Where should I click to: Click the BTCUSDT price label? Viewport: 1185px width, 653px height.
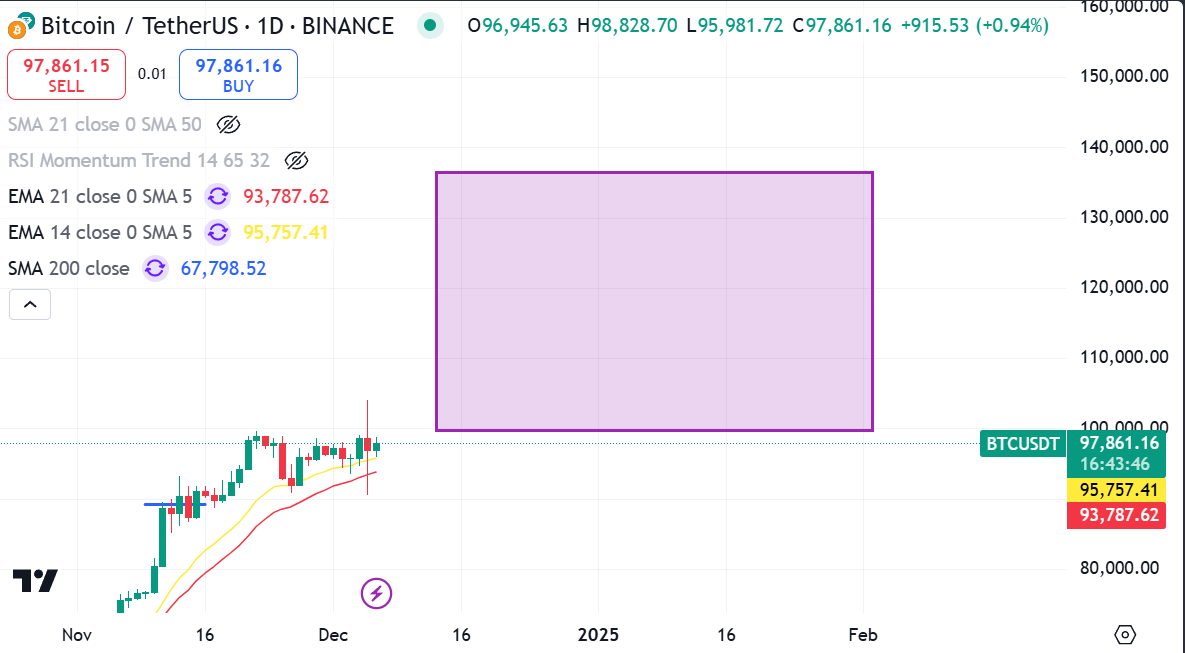tap(1022, 444)
